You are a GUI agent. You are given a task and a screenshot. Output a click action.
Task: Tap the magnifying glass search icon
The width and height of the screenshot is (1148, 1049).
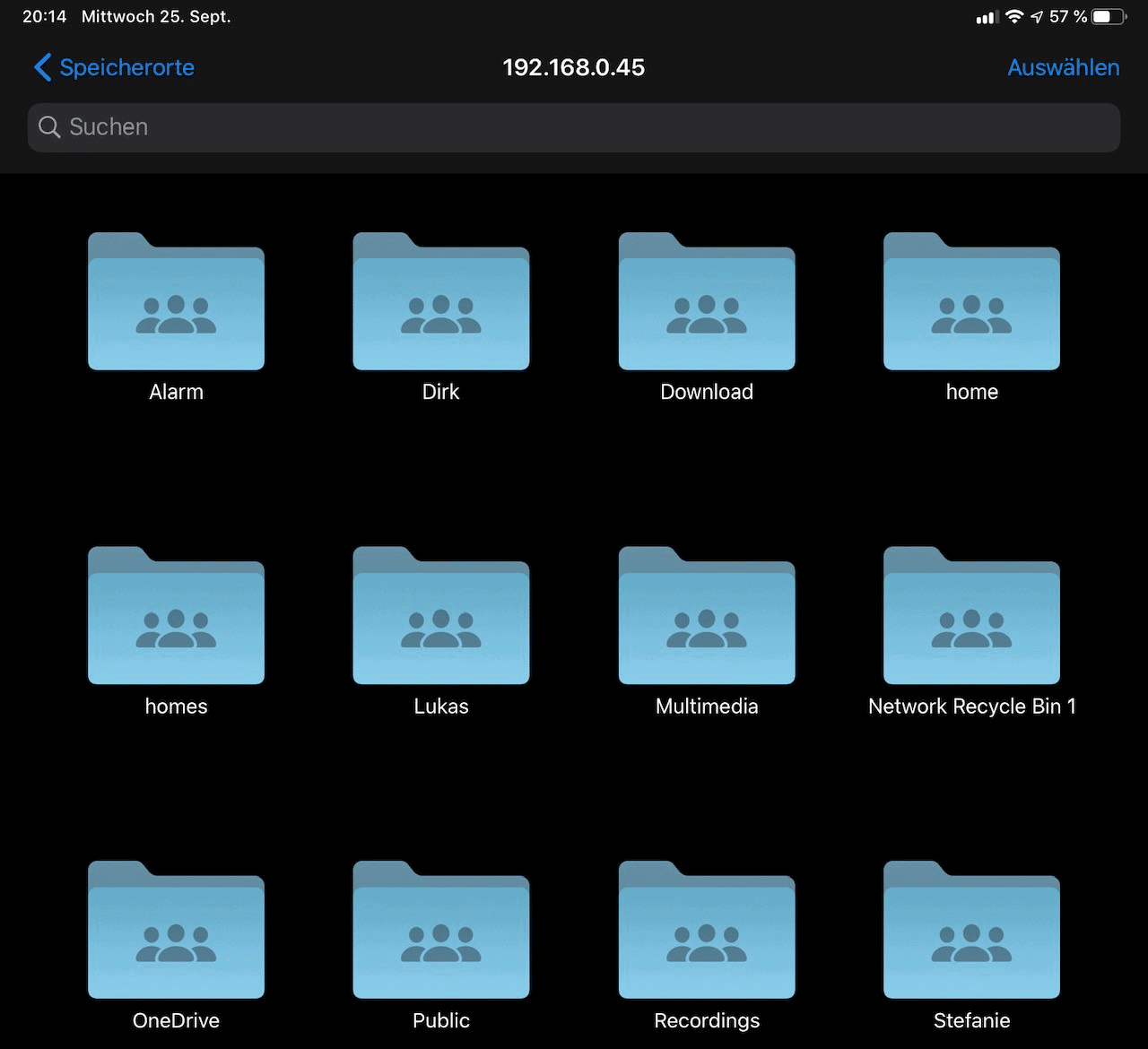coord(49,127)
